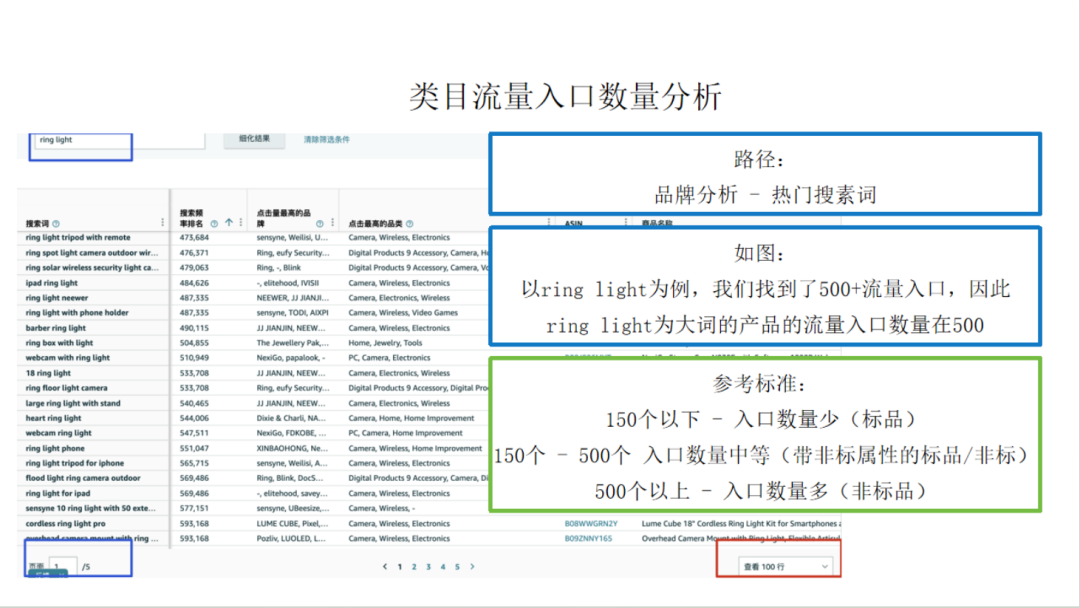Open the 查看 100 行 rows-per-page dropdown
Screen dimensions: 1080x608
(x=783, y=567)
